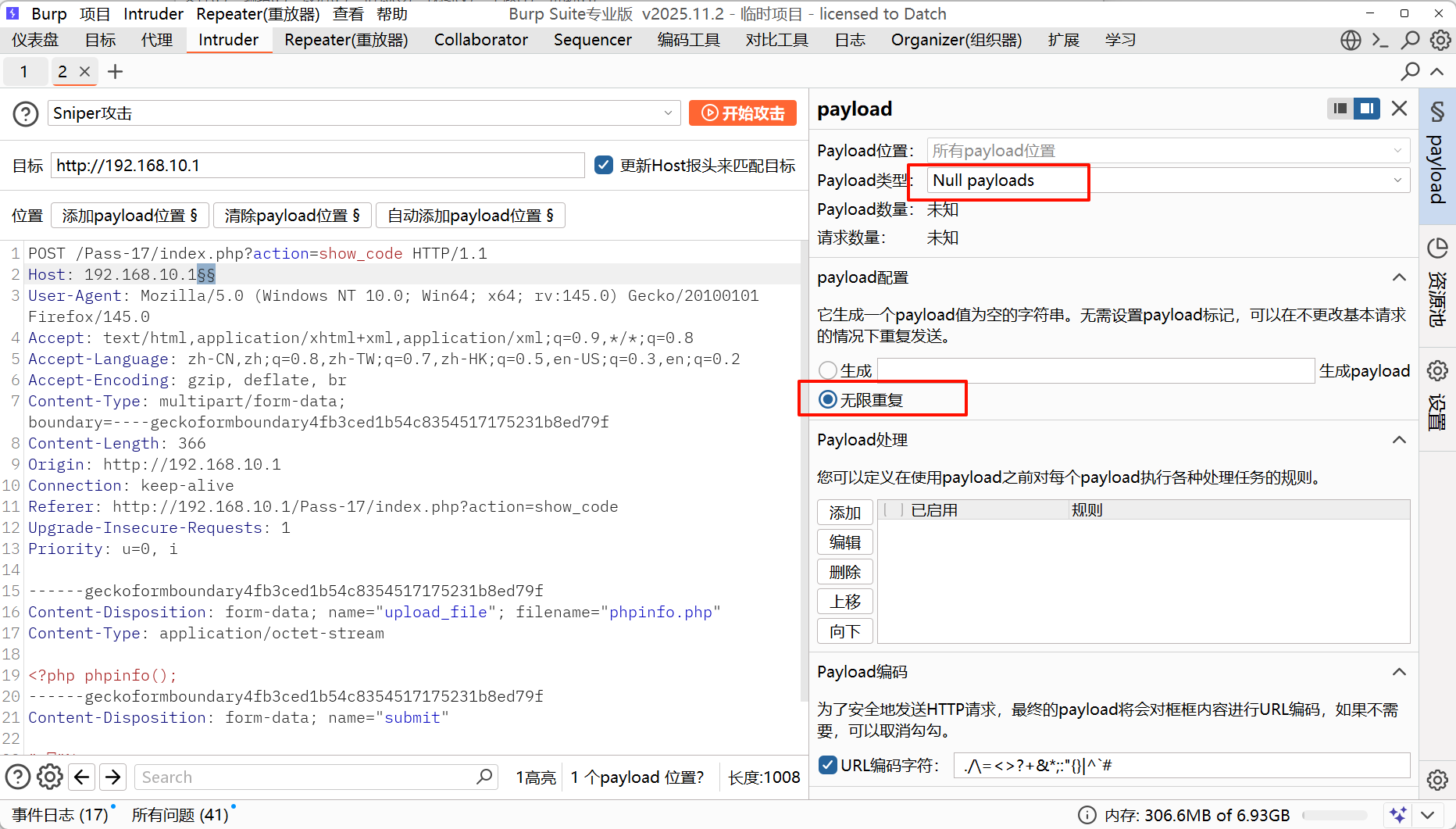Switch to the Sequencer tab
Viewport: 1456px width, 829px height.
pyautogui.click(x=593, y=40)
